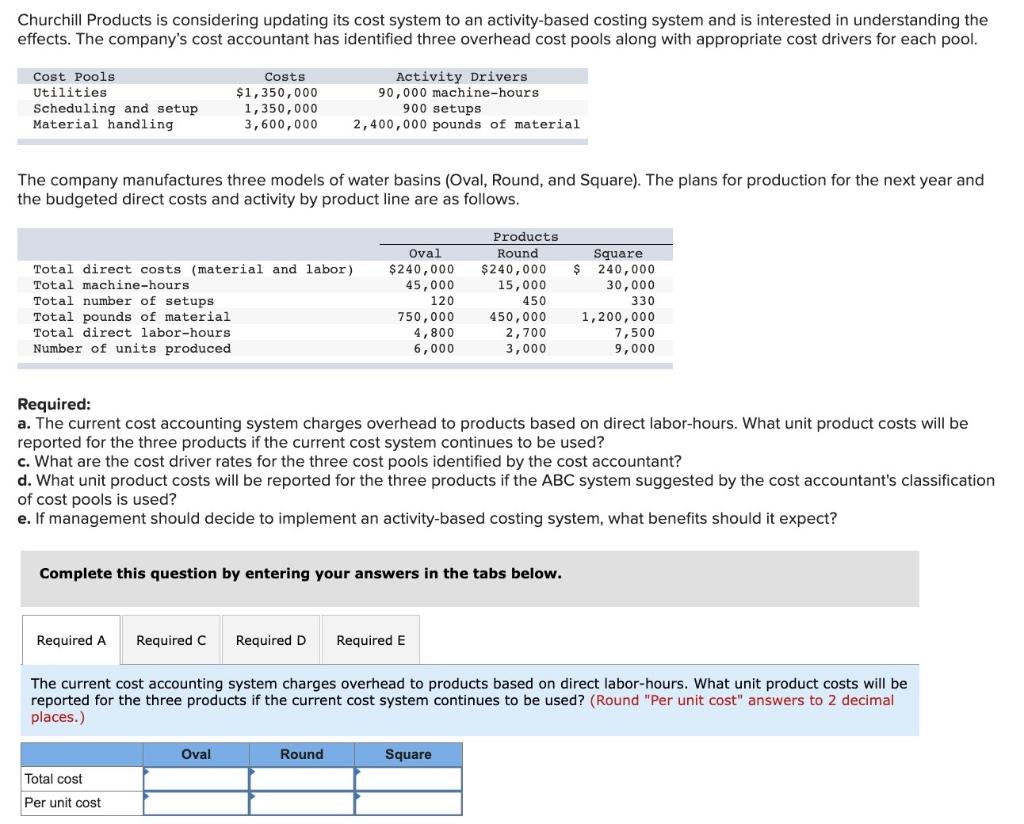Click the Square column header in answer table

408,754
